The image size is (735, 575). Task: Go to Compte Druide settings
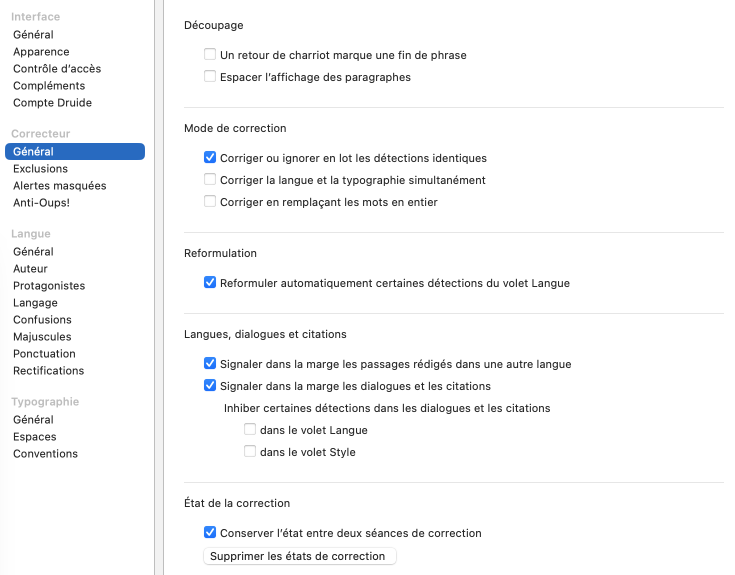(x=52, y=103)
